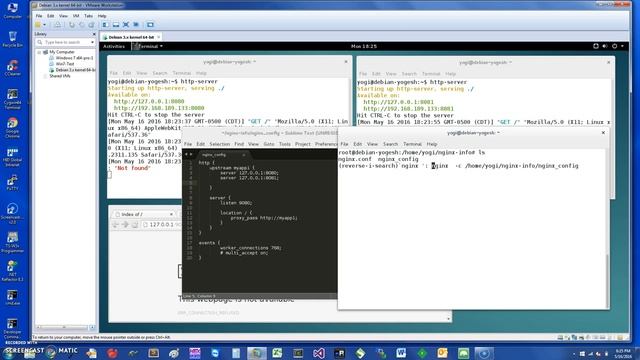Click Activities in GNOME top bar
The image size is (640, 360).
[x=114, y=47]
